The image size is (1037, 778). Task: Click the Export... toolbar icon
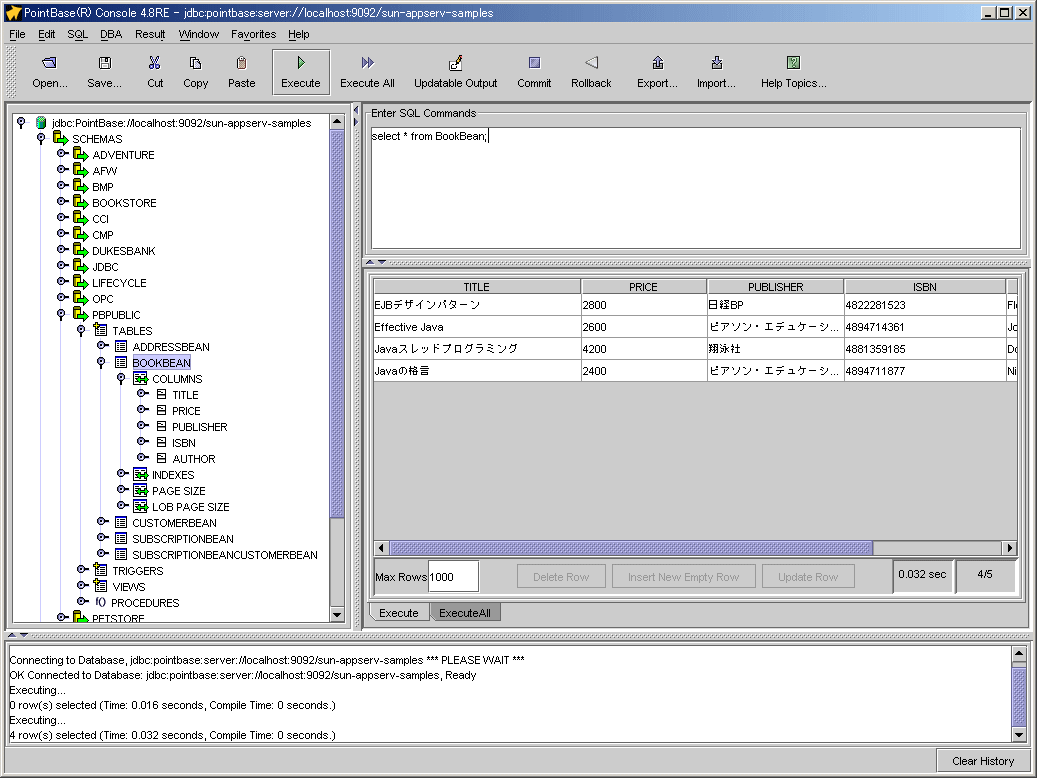pos(657,63)
